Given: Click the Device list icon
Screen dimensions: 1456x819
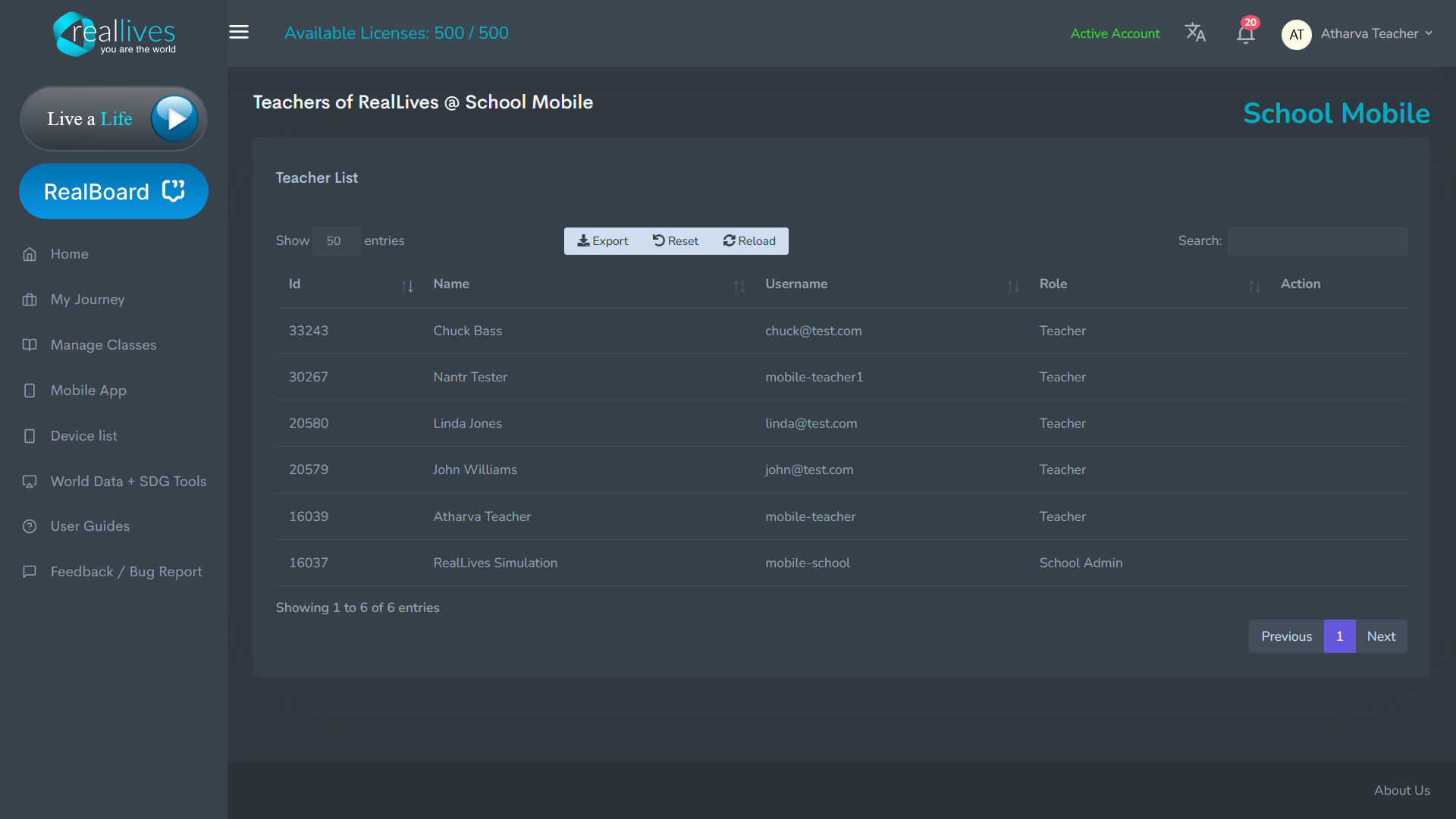Looking at the screenshot, I should pos(30,436).
